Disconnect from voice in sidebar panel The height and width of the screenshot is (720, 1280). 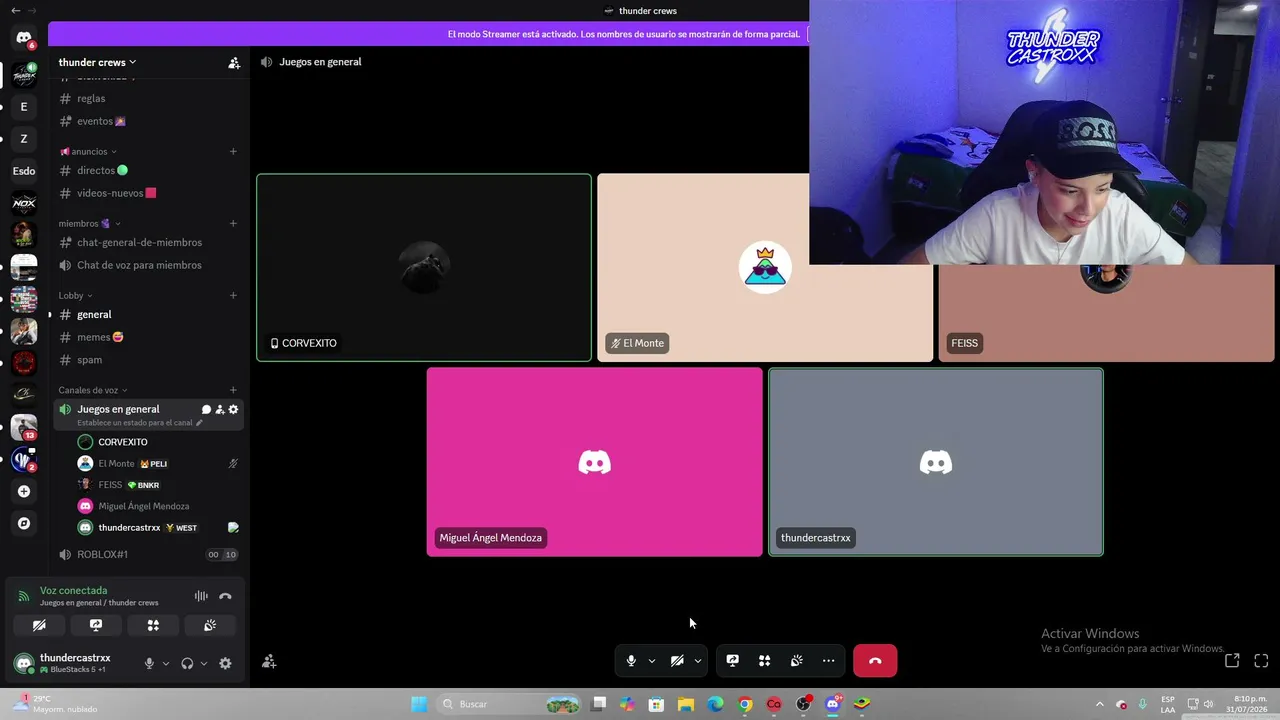pos(225,596)
